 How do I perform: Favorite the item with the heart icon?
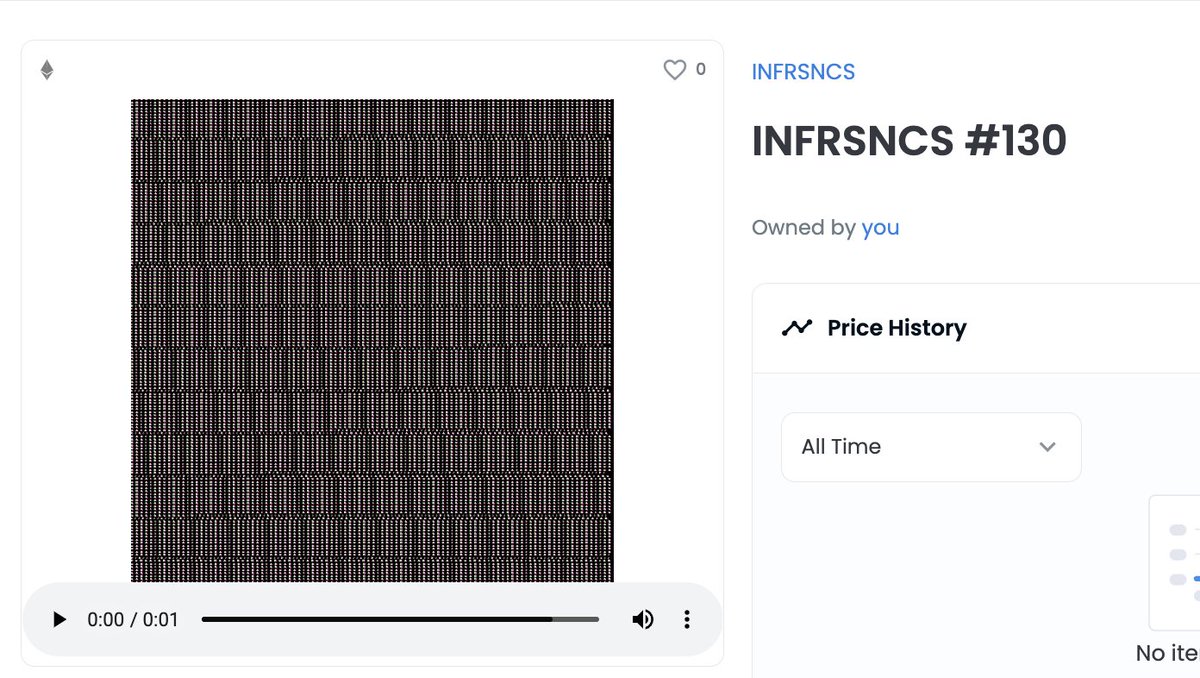pos(675,70)
